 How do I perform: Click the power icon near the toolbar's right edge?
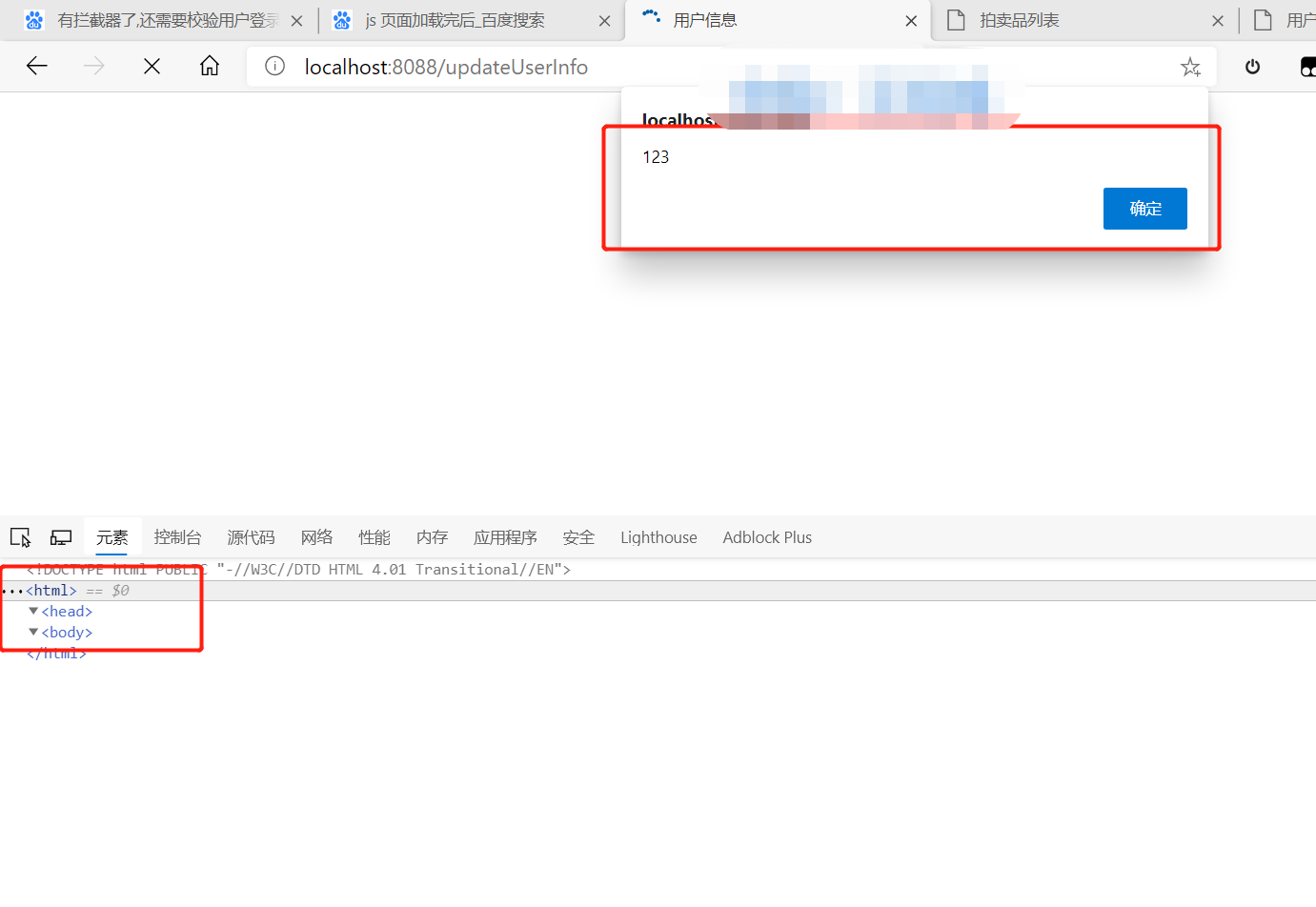click(1251, 67)
